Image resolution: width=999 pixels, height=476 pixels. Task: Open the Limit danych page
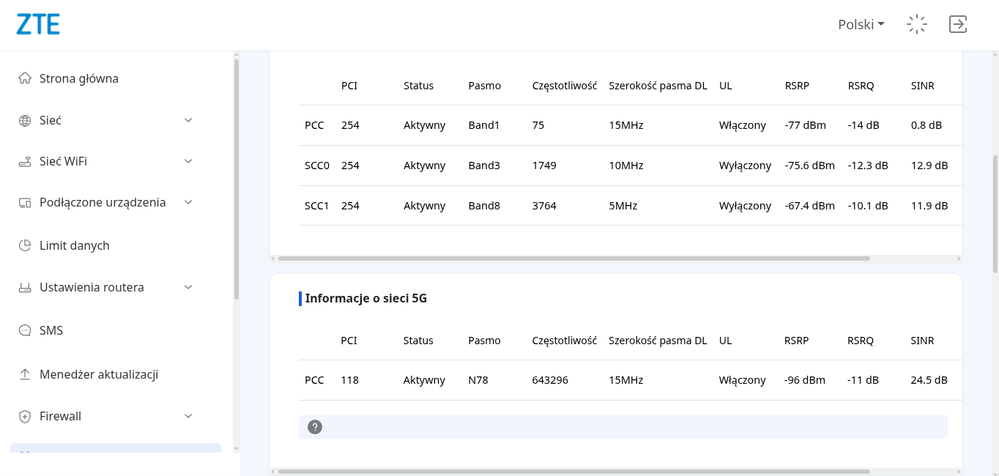pos(74,245)
